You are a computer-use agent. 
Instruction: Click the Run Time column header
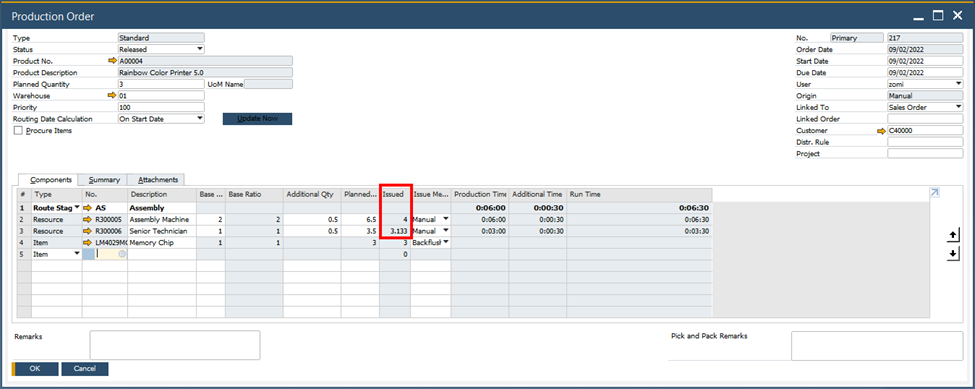639,194
